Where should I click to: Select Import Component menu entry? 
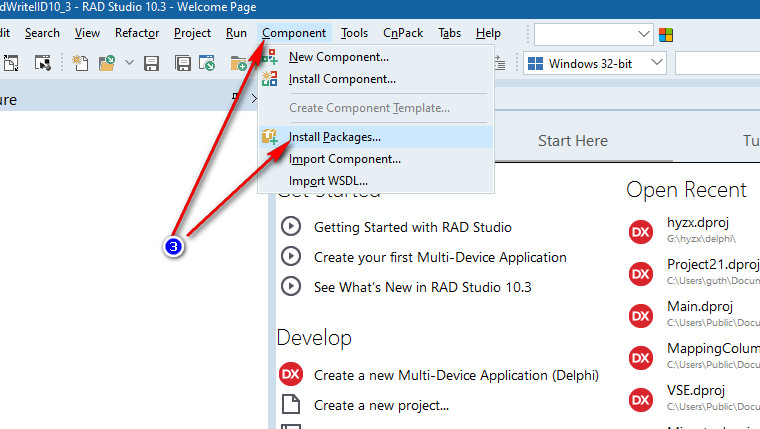376,159
